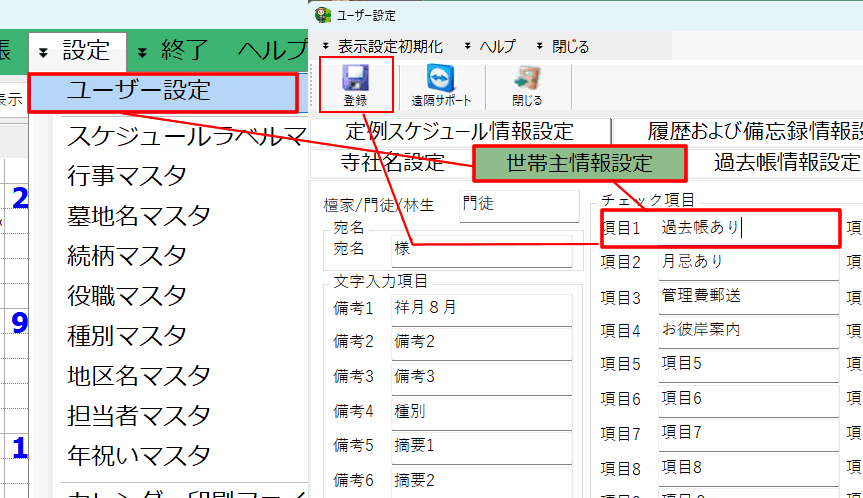Viewport: 863px width, 498px height.
Task: Open the 遠隔サポート TeamViewer icon
Action: 440,80
